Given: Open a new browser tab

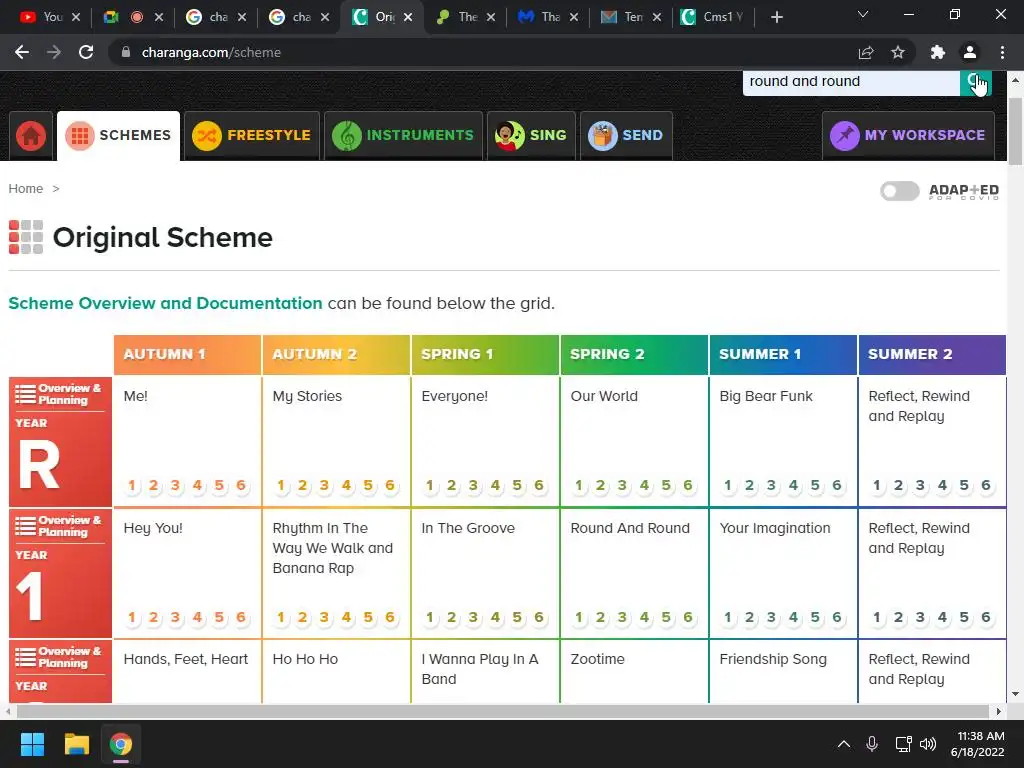Looking at the screenshot, I should [x=776, y=17].
